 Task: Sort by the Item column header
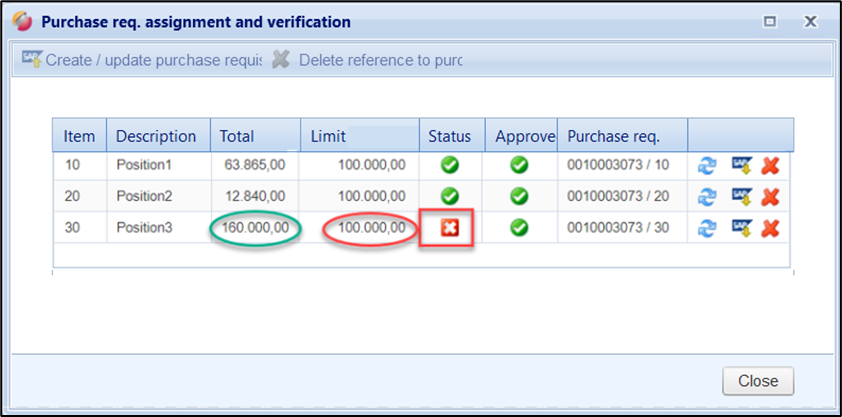(x=79, y=135)
